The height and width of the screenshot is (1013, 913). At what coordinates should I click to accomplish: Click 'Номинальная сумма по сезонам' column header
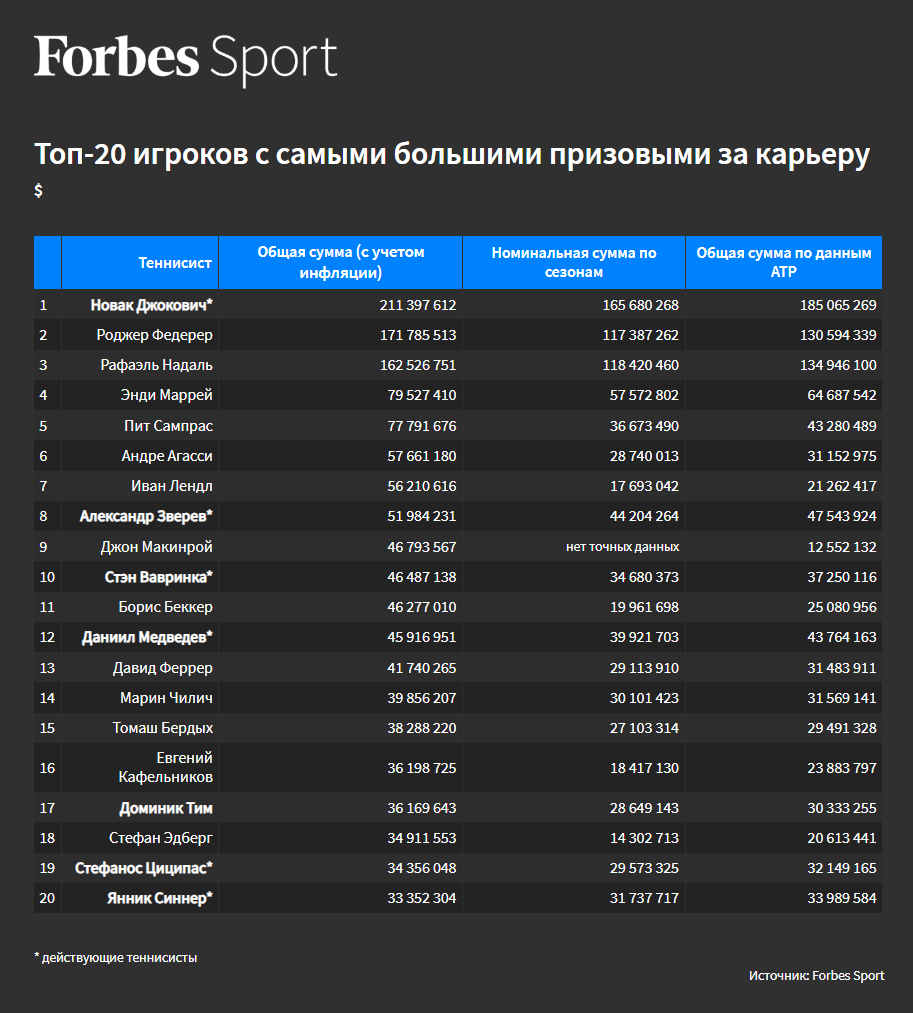(x=573, y=262)
